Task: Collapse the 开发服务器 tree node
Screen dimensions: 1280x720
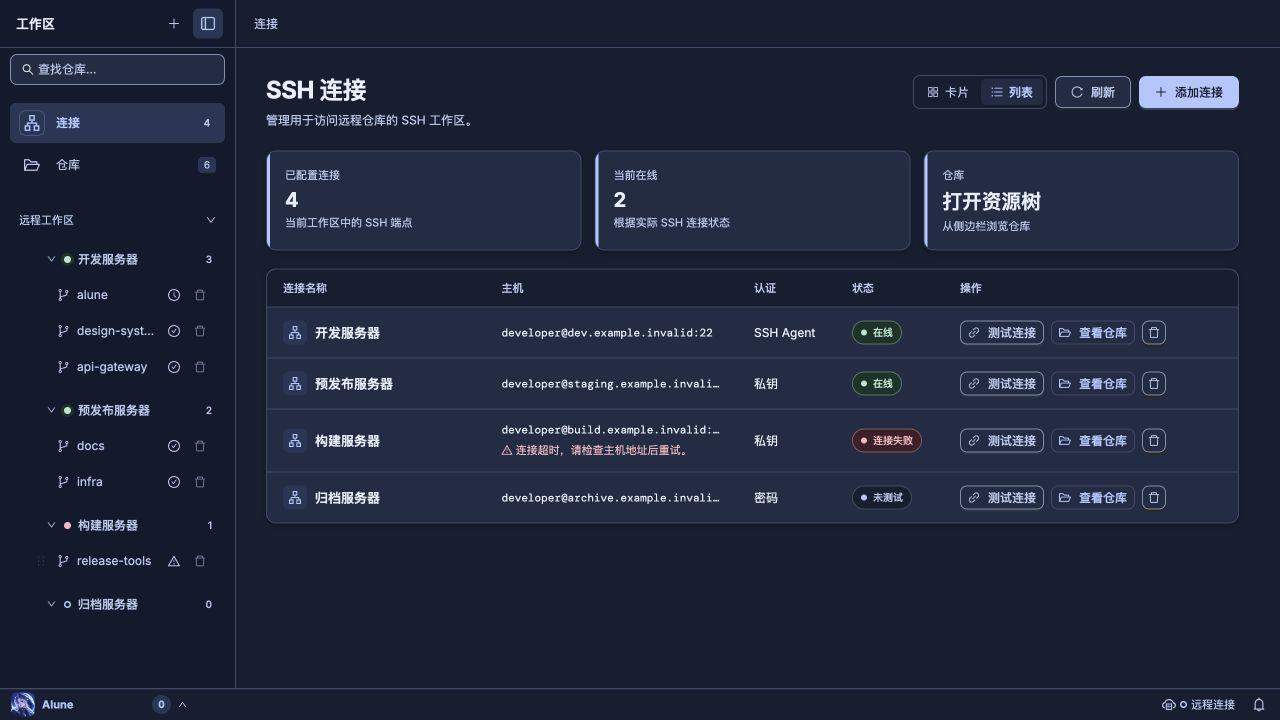Action: point(52,259)
